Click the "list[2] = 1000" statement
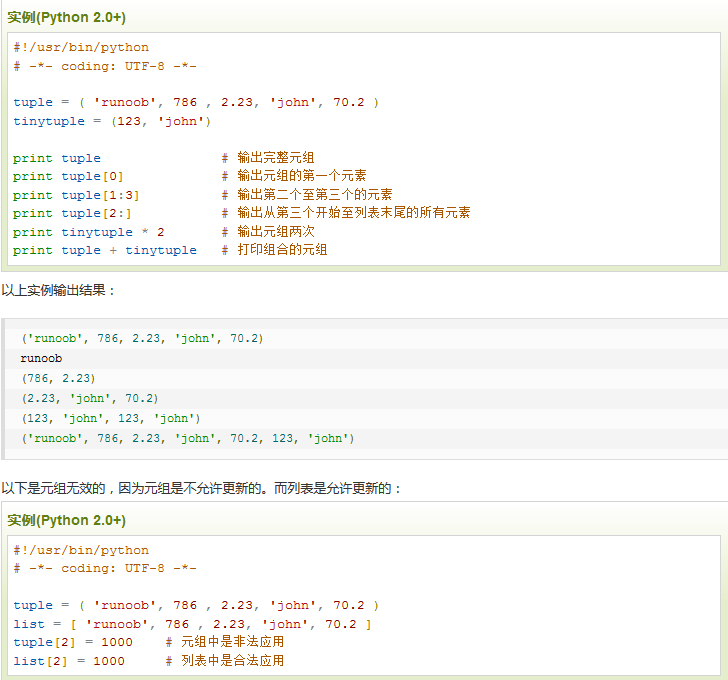The image size is (728, 680). coord(69,661)
